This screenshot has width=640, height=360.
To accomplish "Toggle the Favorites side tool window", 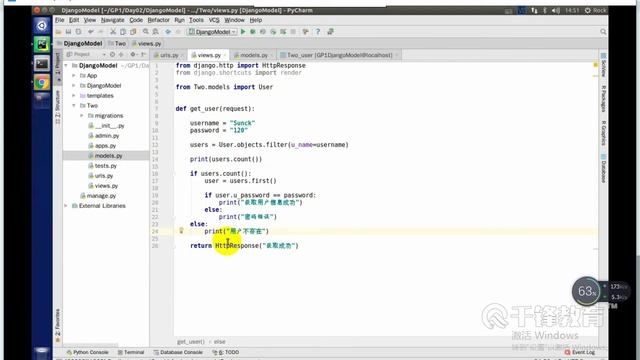I will click(x=58, y=325).
